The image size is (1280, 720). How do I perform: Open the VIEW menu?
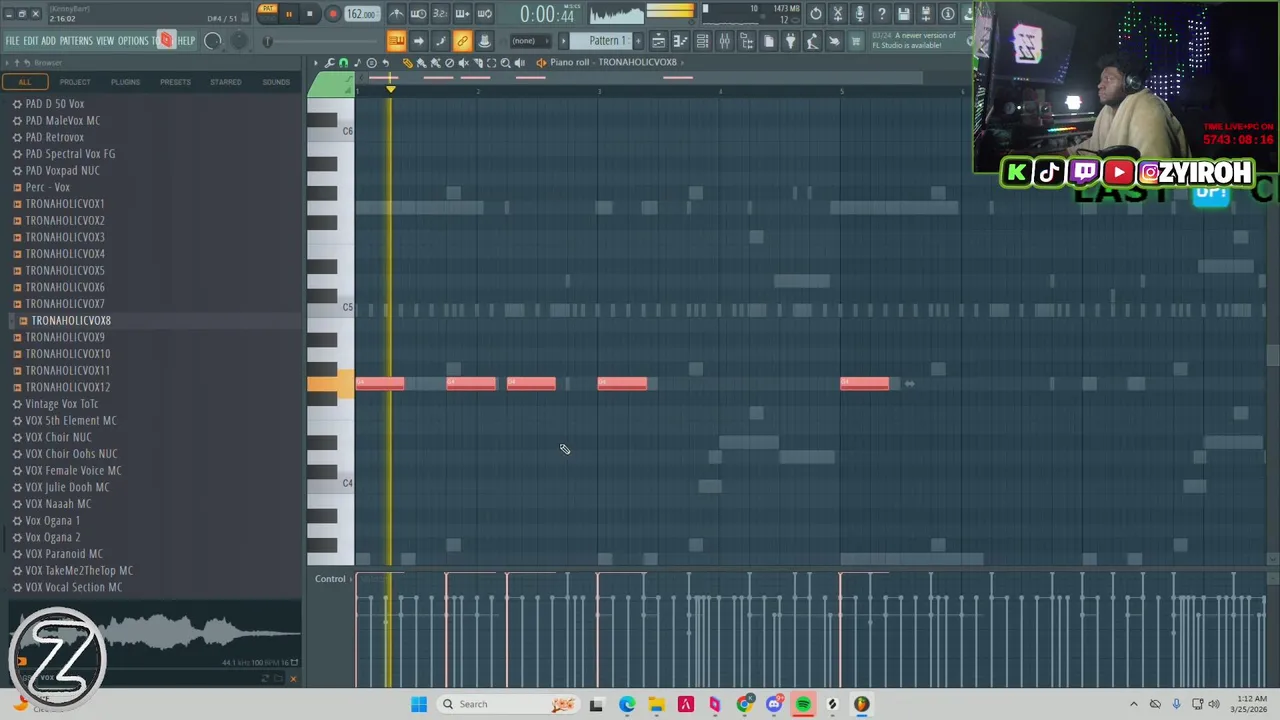(105, 41)
